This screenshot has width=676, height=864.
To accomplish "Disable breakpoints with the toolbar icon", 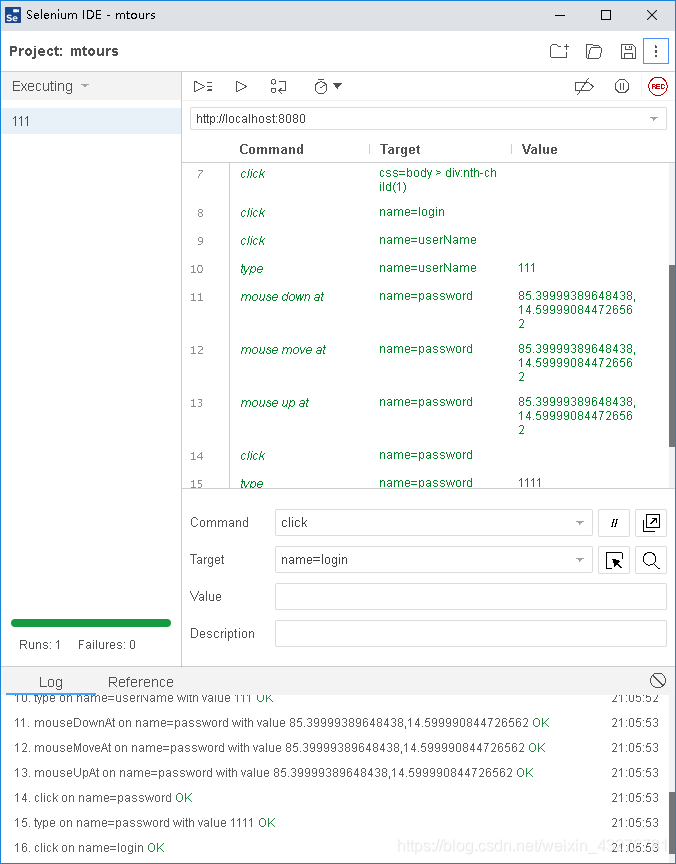I will point(584,87).
